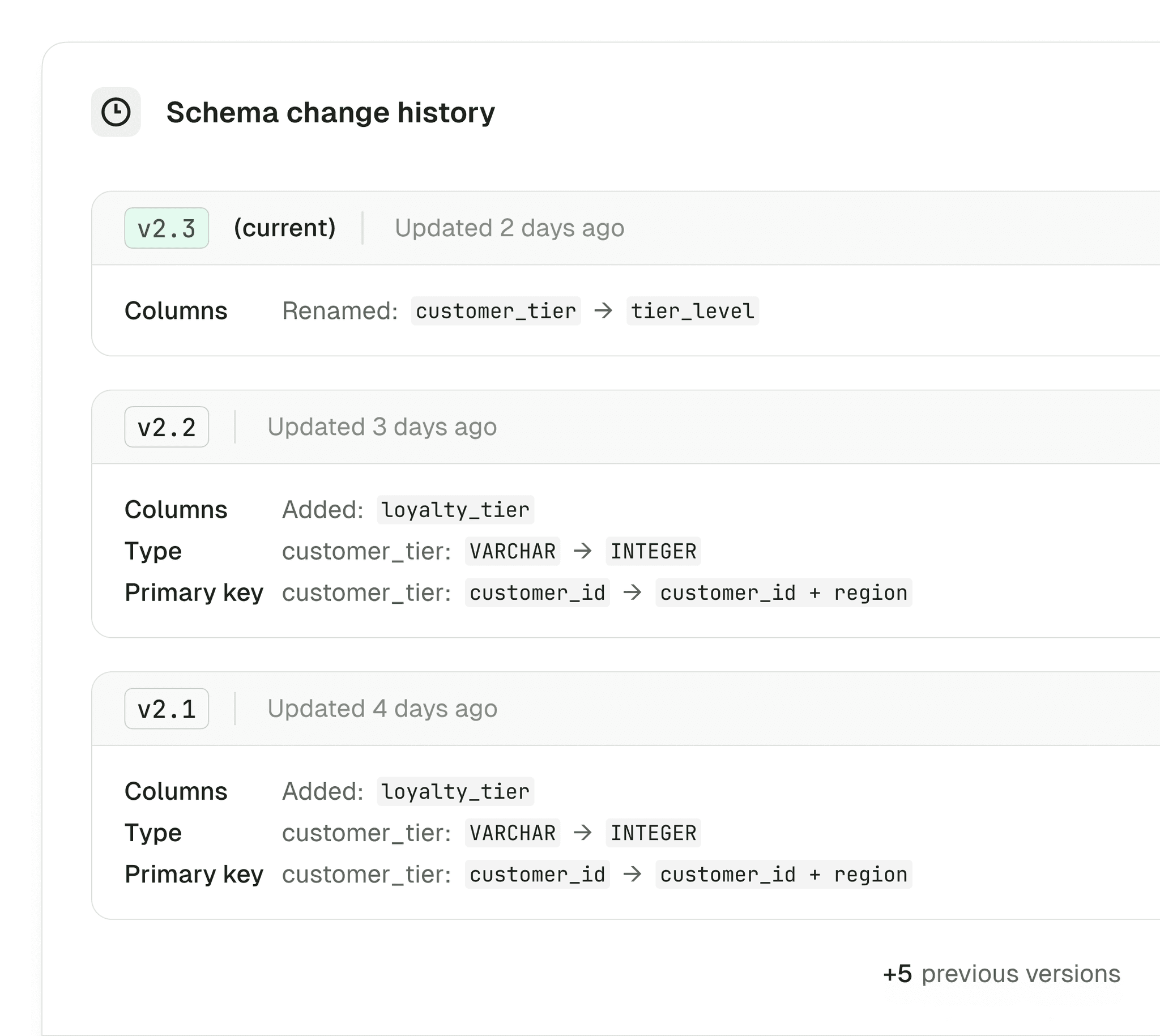Click the customer_tier code chip in v2.3

[x=495, y=311]
